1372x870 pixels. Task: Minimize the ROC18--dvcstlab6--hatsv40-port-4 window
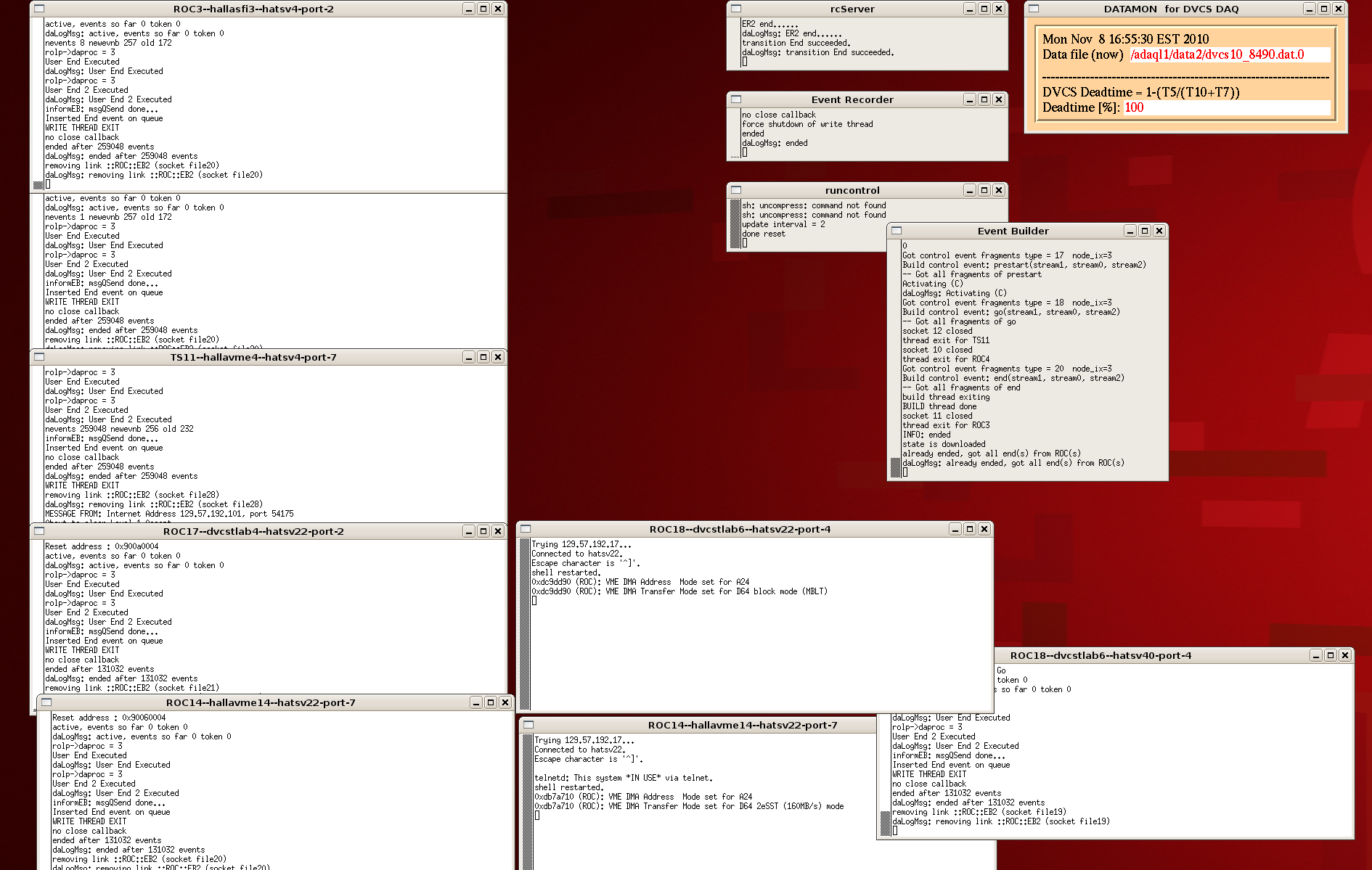[x=1316, y=655]
